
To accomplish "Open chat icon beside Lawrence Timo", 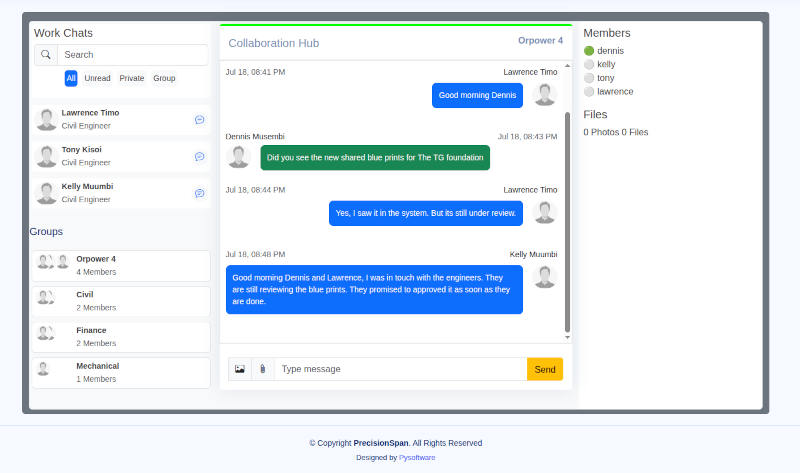I will 199,120.
